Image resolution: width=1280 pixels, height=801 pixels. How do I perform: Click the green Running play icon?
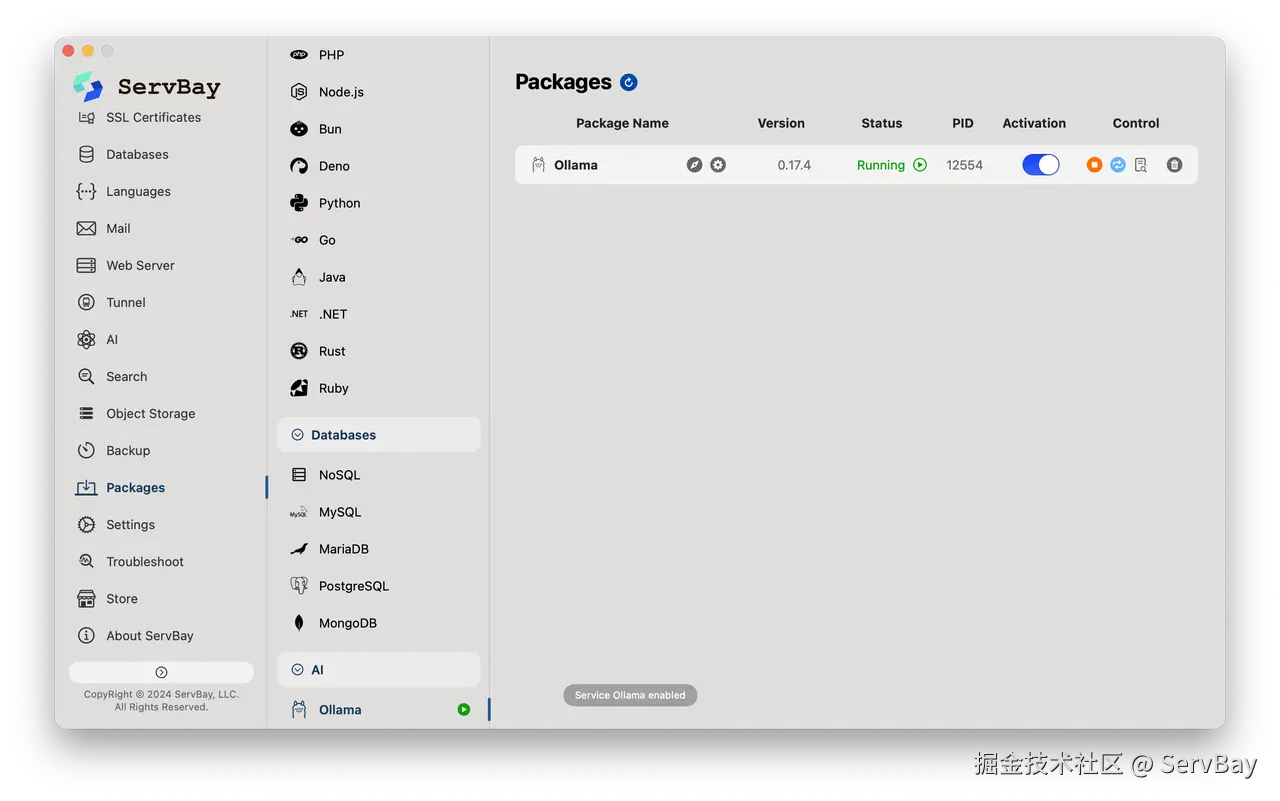[920, 165]
